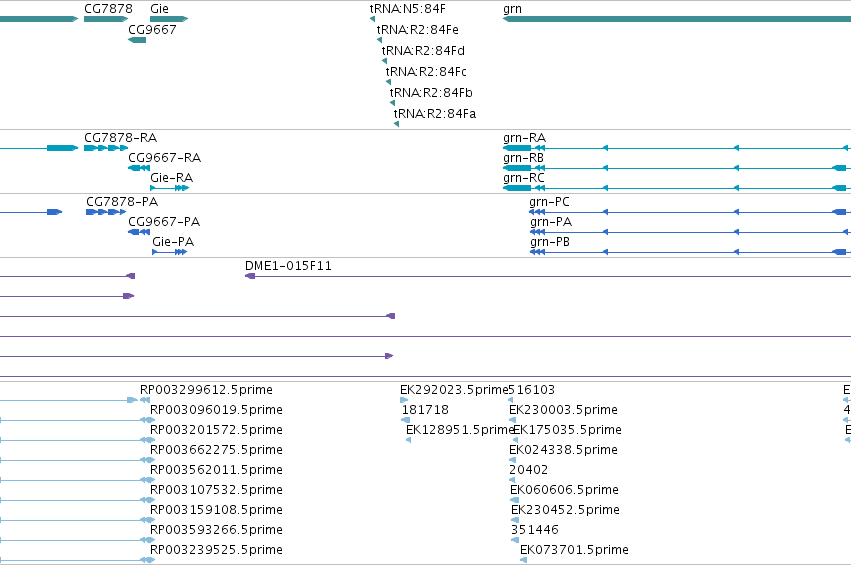Click the grn-RA thick exon block

click(x=517, y=148)
